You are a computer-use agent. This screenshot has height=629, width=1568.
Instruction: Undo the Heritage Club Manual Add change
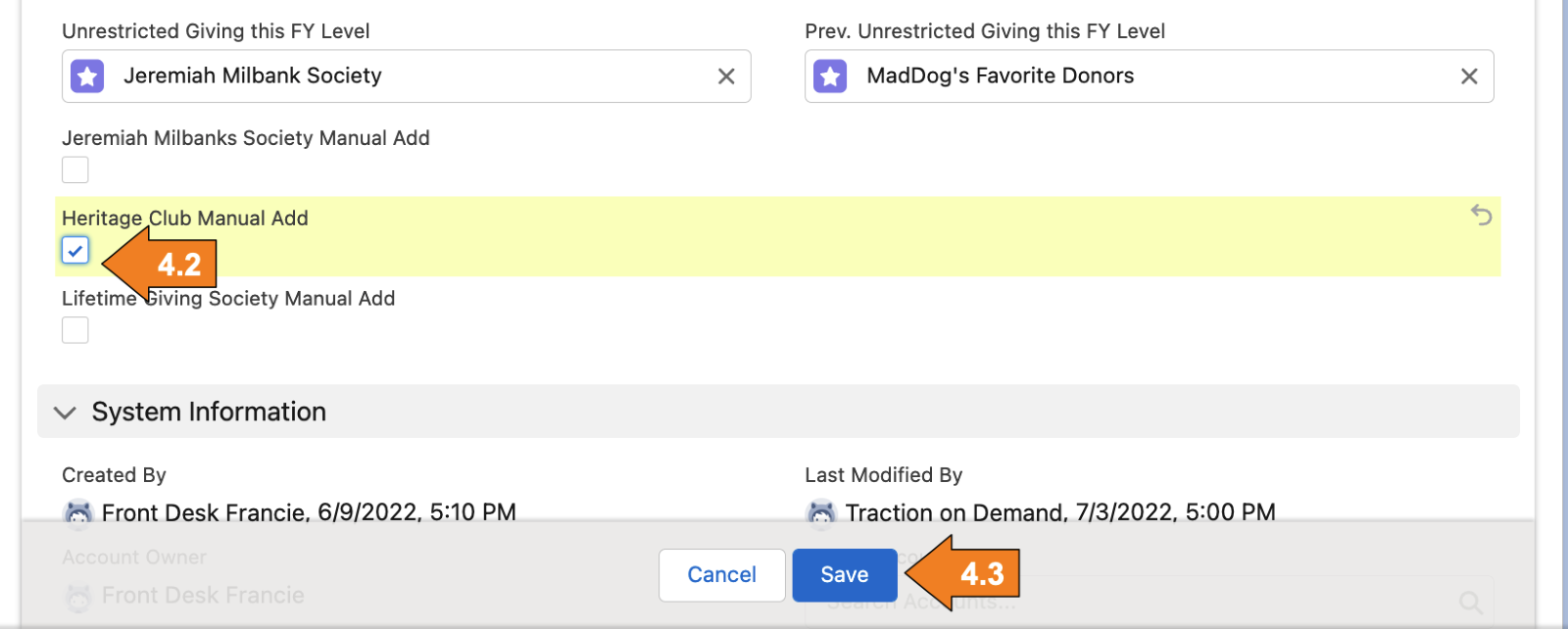(x=1481, y=215)
